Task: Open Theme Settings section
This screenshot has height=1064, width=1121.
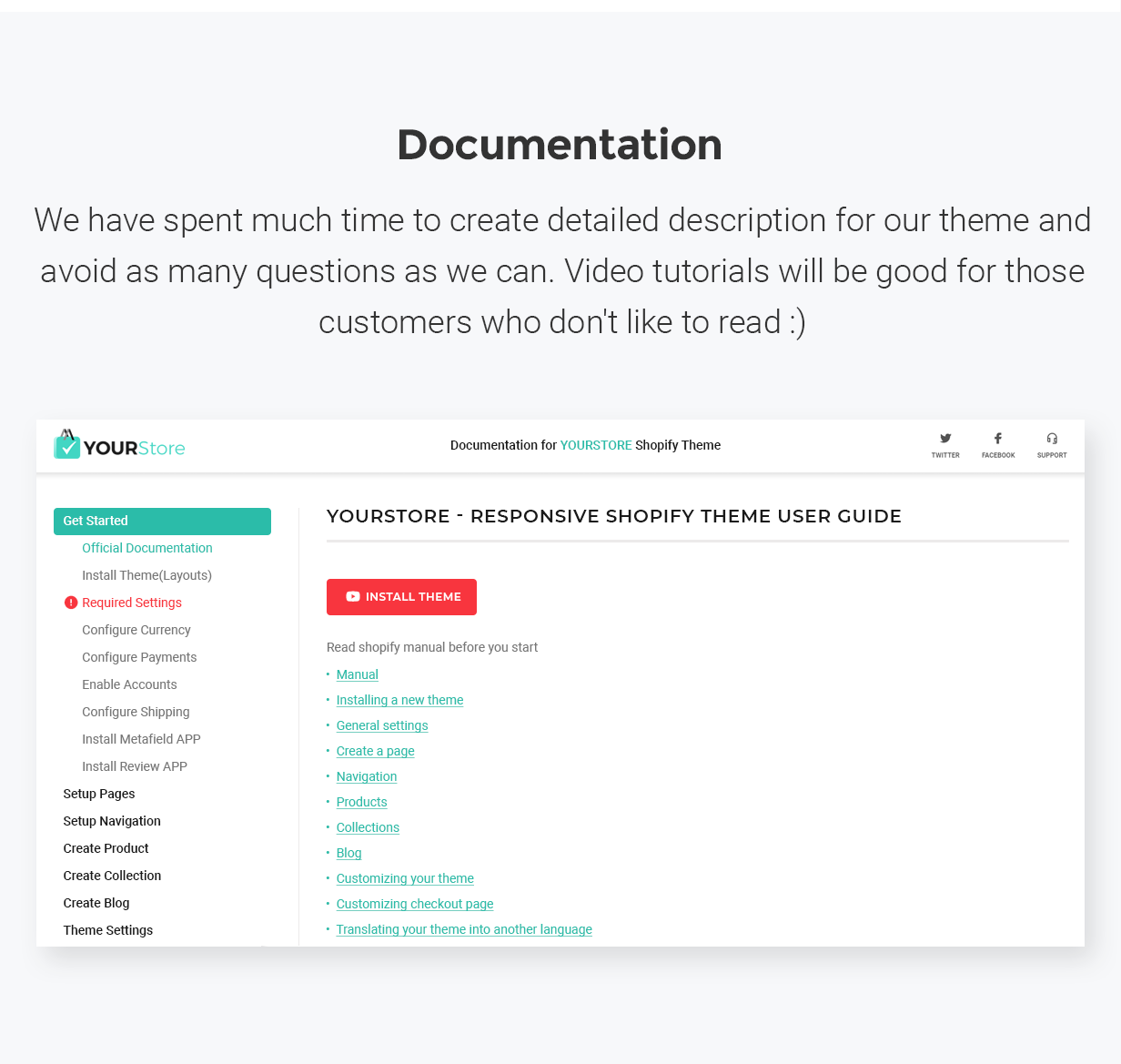Action: click(x=108, y=930)
